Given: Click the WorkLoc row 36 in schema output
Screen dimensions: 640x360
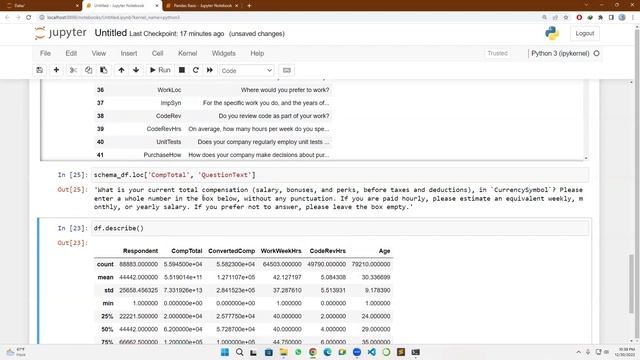Looking at the screenshot, I should (213, 90).
